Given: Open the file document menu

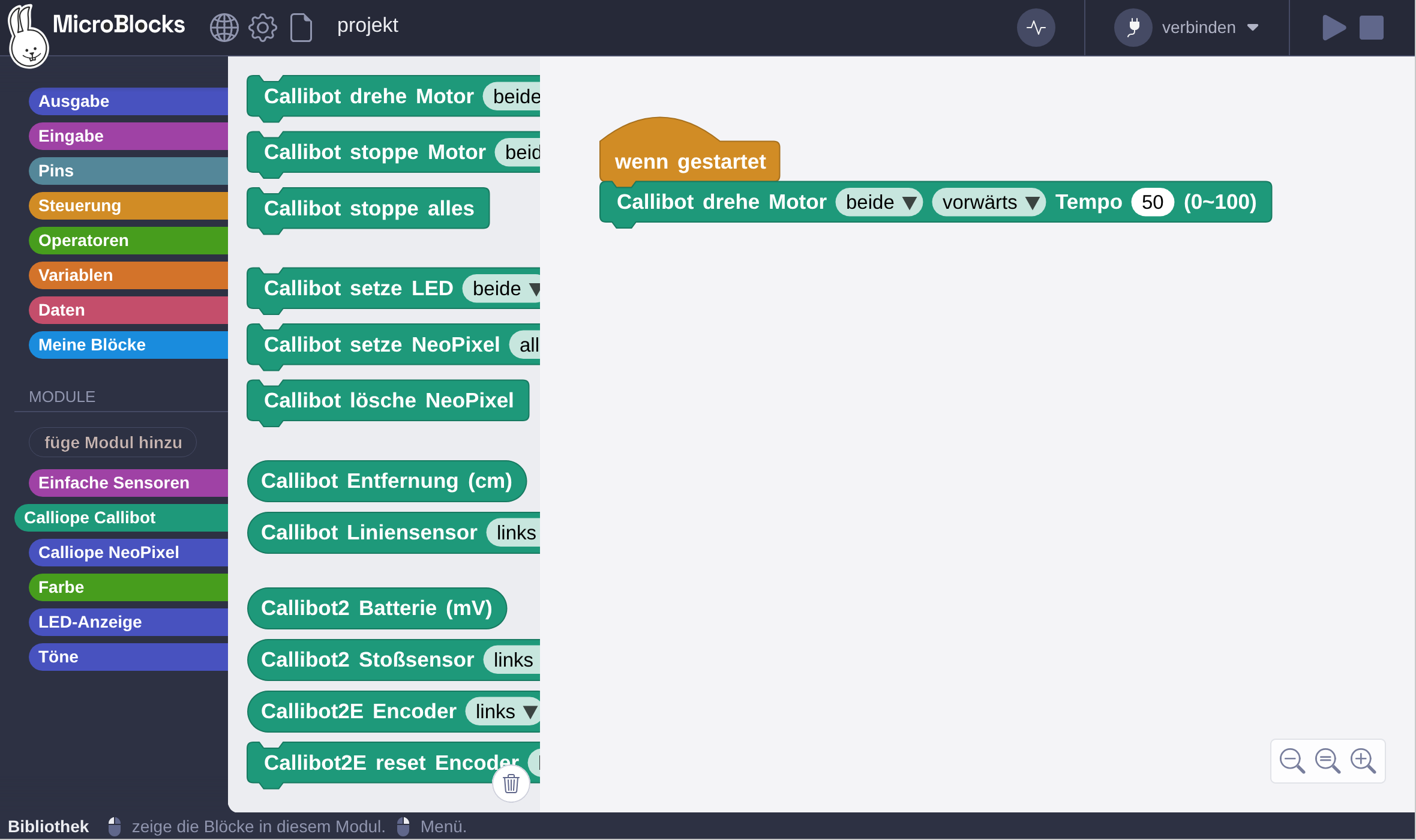Looking at the screenshot, I should 301,28.
